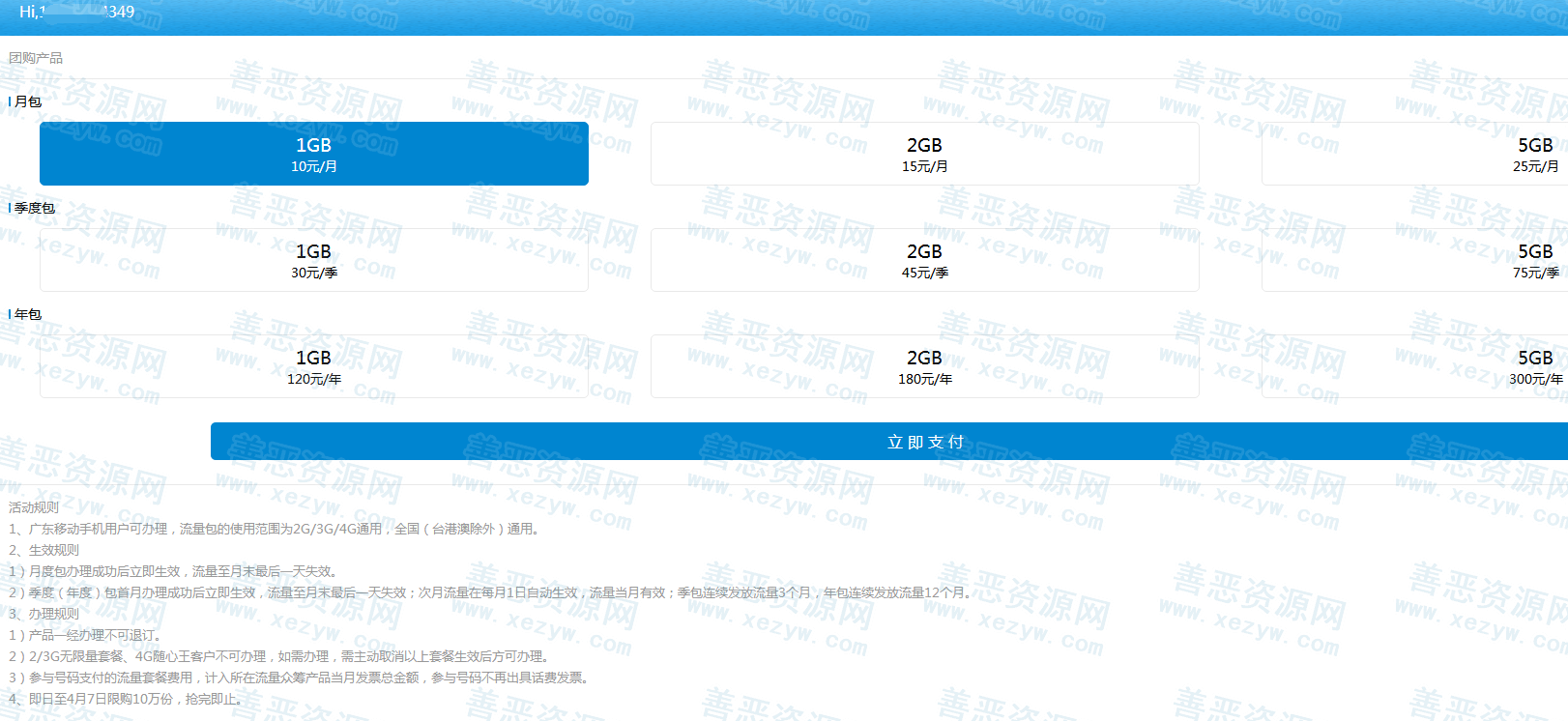Click the 活动规则 rules heading
Viewport: 1568px width, 721px height.
pyautogui.click(x=34, y=507)
